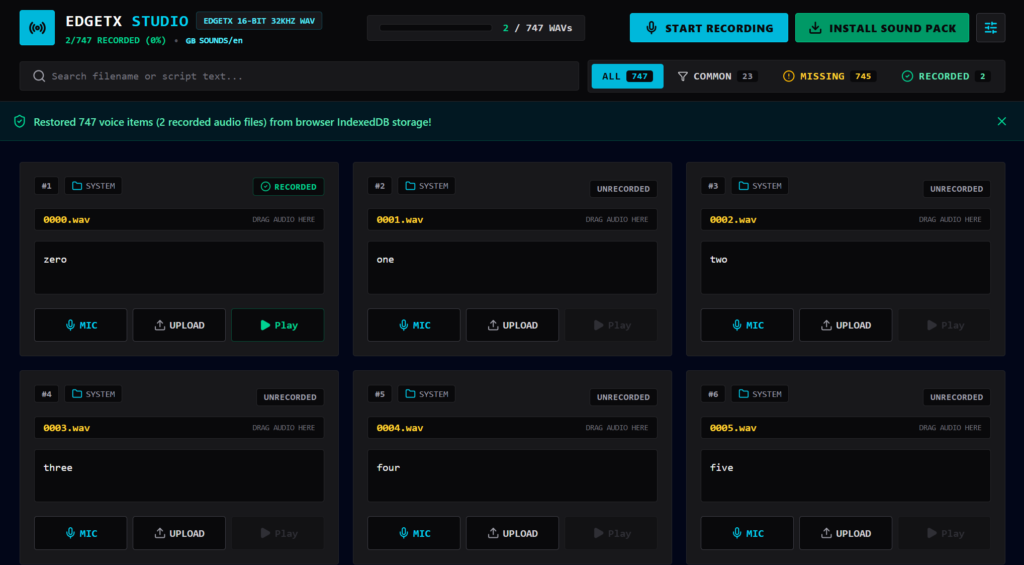
Task: Switch to the COMMON 23 filter tab
Action: [x=718, y=76]
